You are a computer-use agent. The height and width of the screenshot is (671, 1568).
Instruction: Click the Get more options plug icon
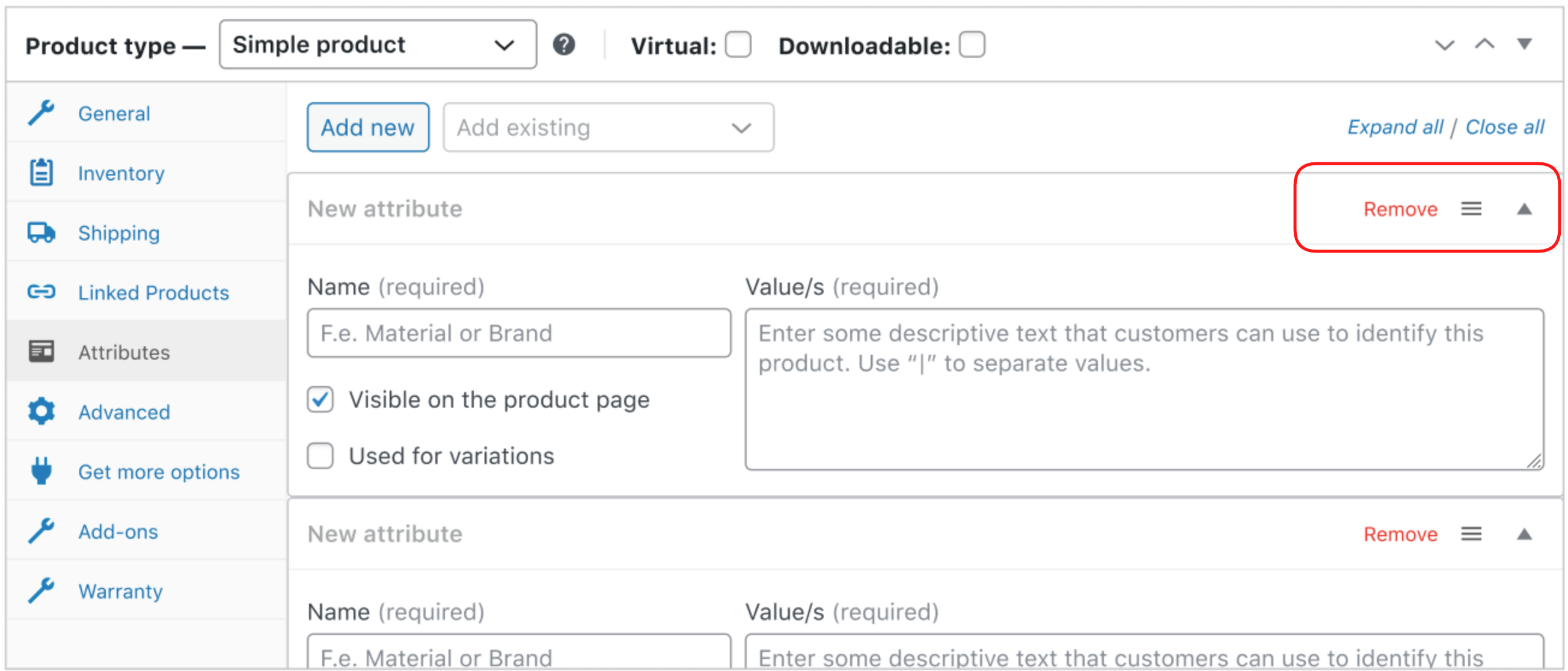pos(41,471)
